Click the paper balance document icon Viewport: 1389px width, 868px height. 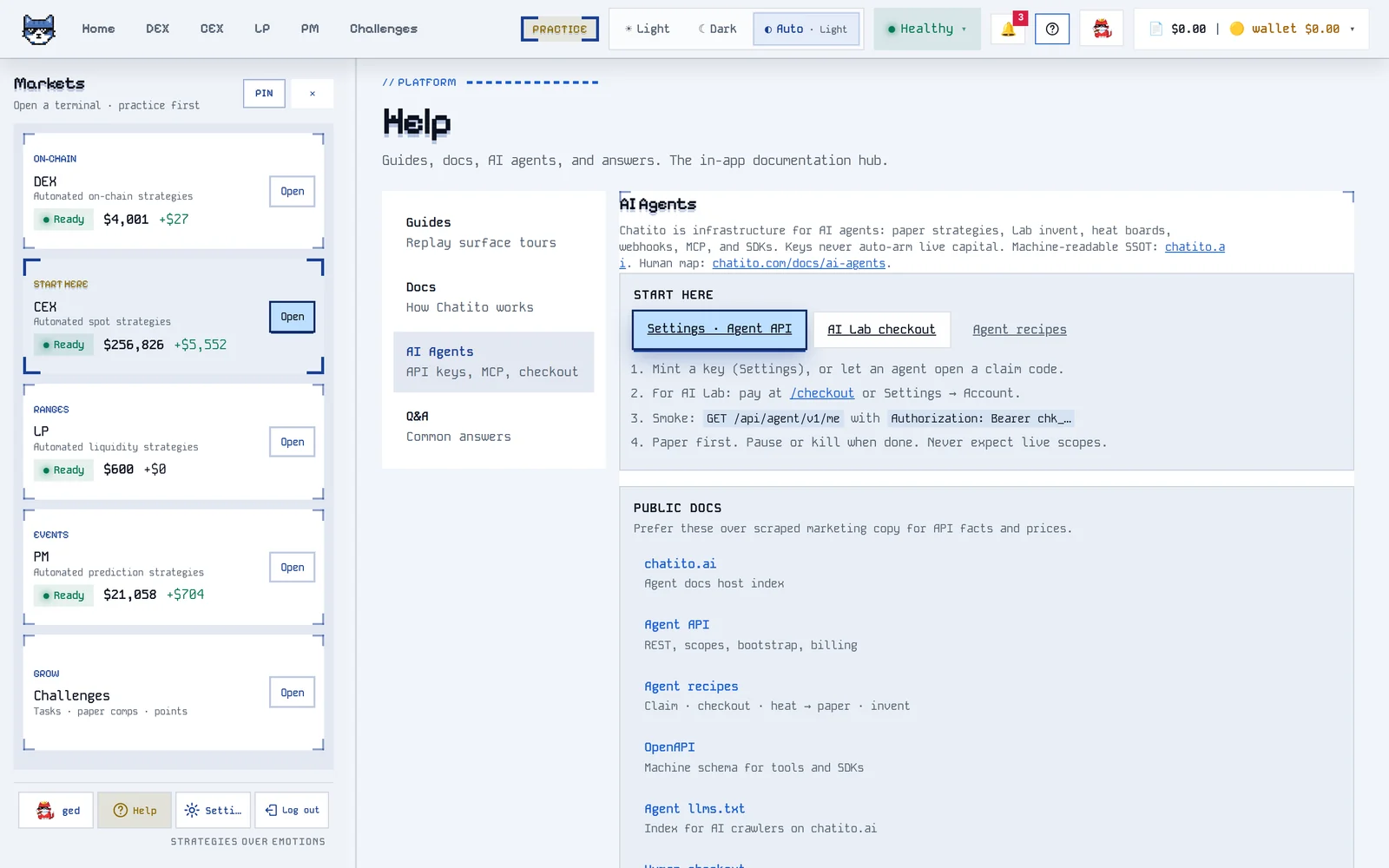pos(1155,29)
